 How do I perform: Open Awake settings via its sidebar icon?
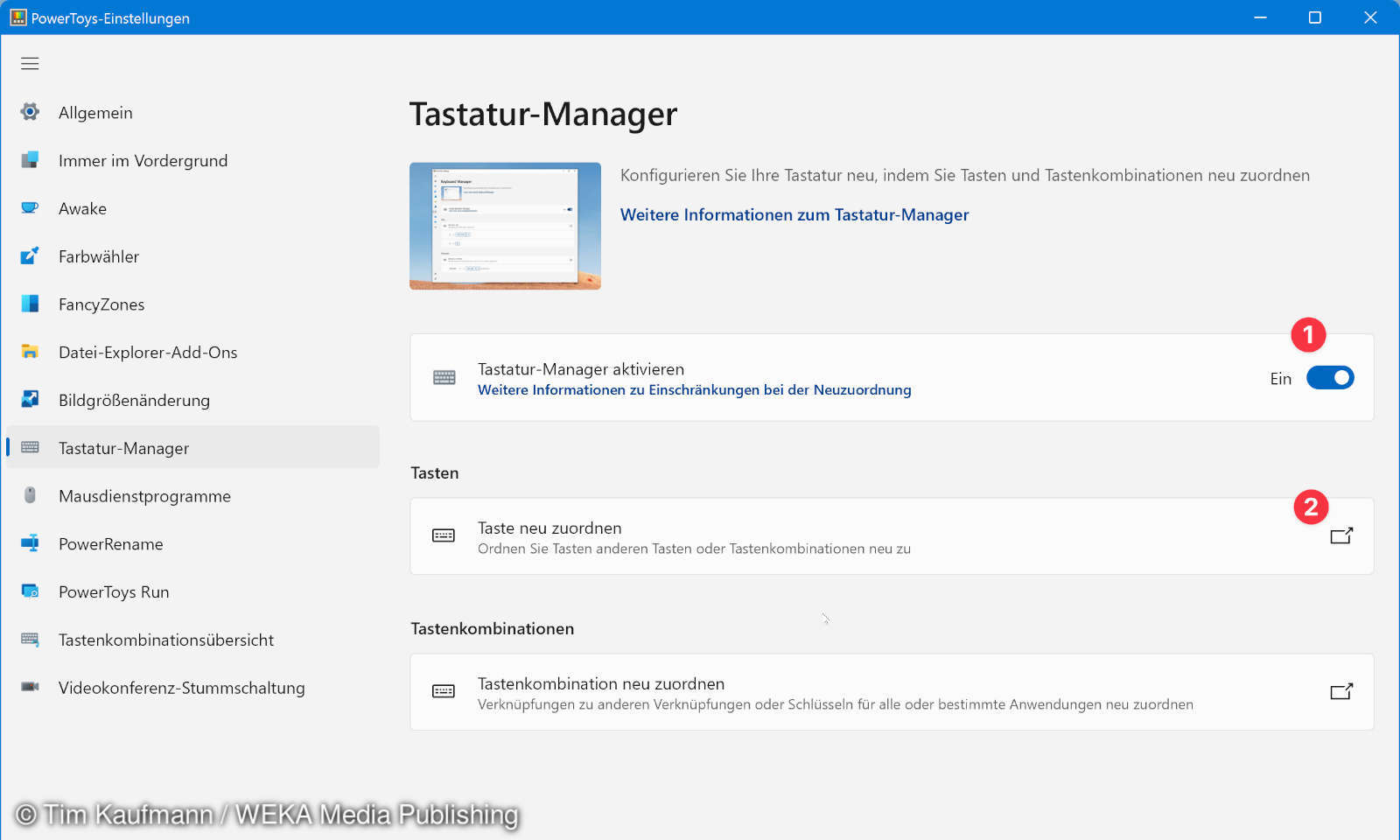pyautogui.click(x=30, y=208)
